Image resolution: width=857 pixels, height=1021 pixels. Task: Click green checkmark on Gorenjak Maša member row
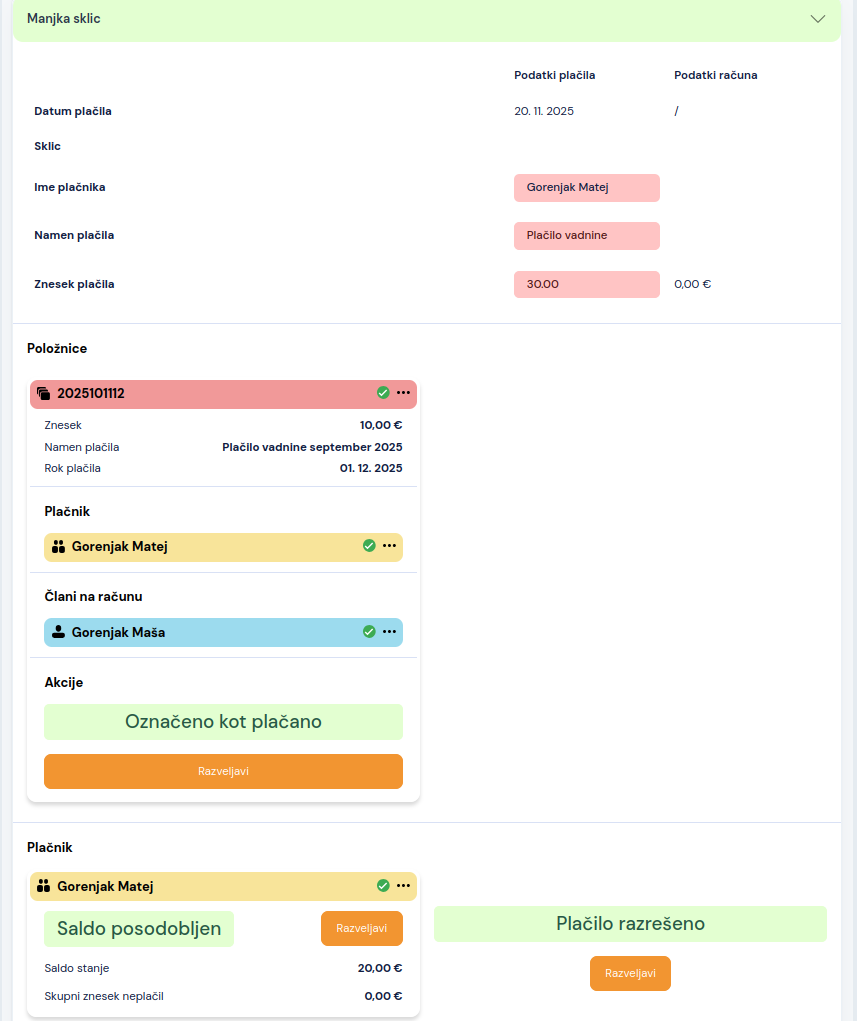tap(369, 632)
